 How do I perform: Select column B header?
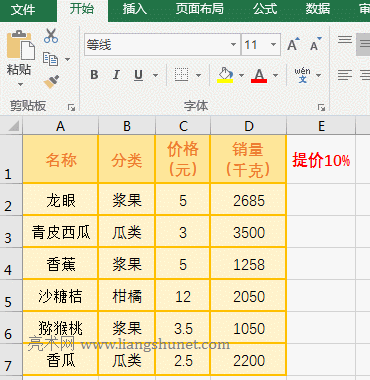click(127, 126)
